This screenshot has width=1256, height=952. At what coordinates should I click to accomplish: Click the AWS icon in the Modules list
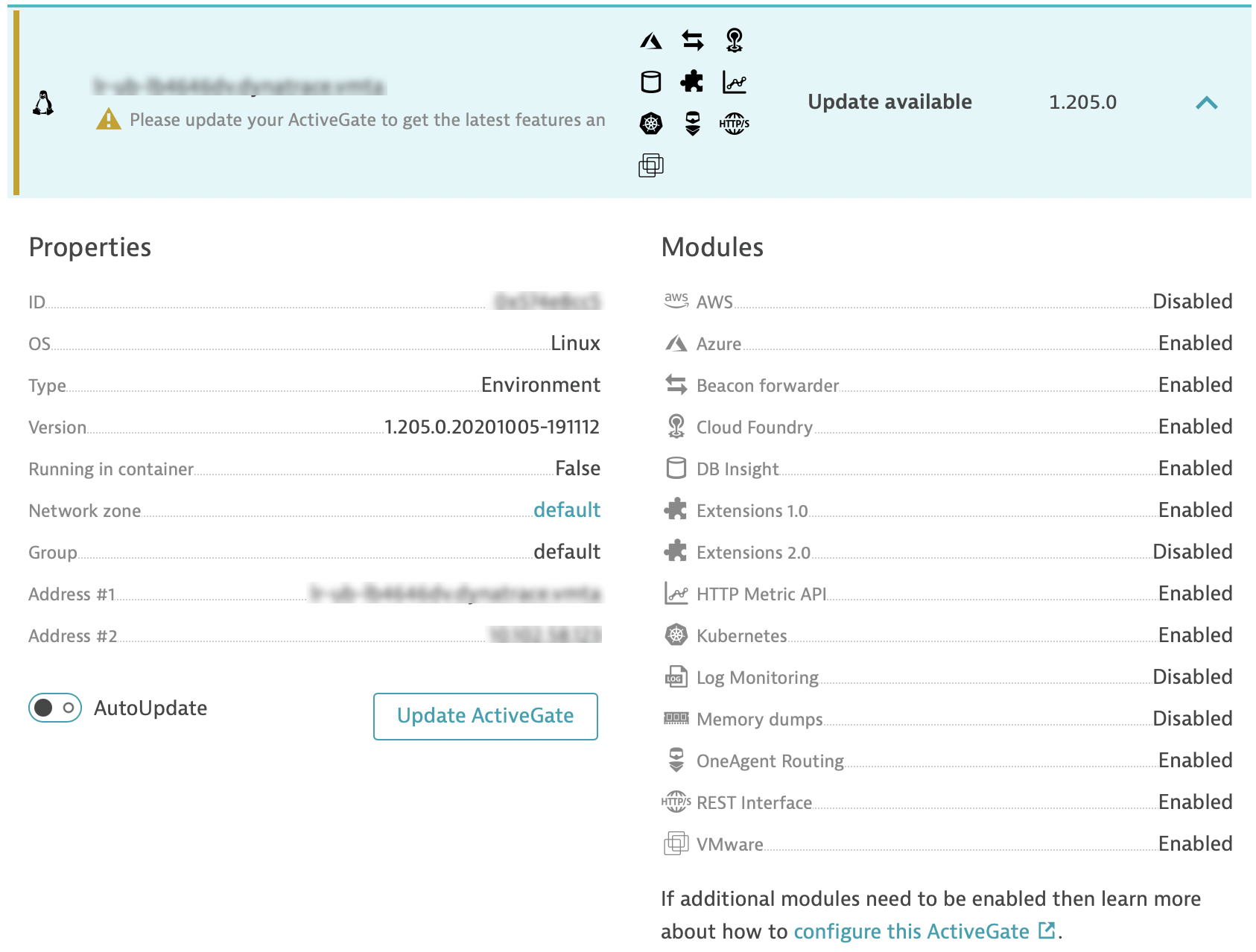click(676, 300)
